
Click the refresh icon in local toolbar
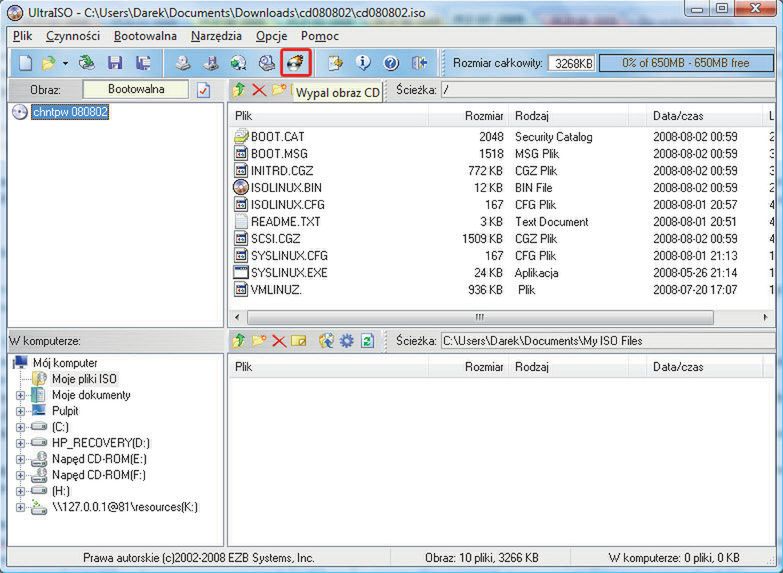[x=367, y=341]
